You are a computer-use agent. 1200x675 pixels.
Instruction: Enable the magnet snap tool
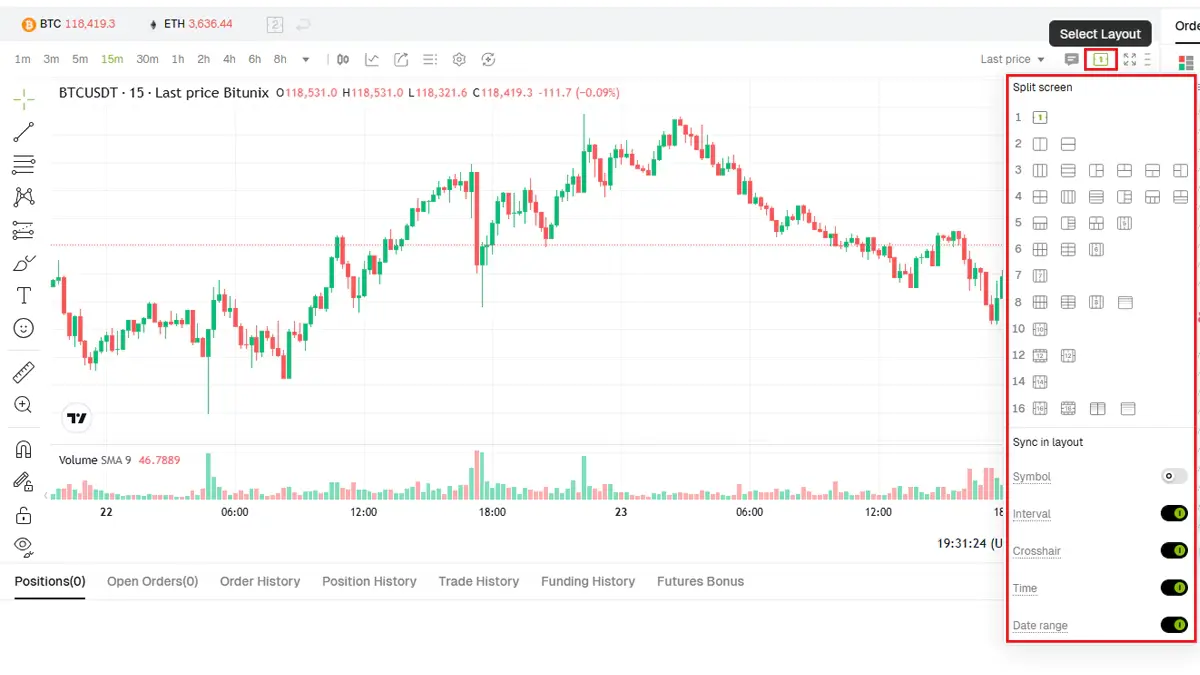tap(23, 449)
